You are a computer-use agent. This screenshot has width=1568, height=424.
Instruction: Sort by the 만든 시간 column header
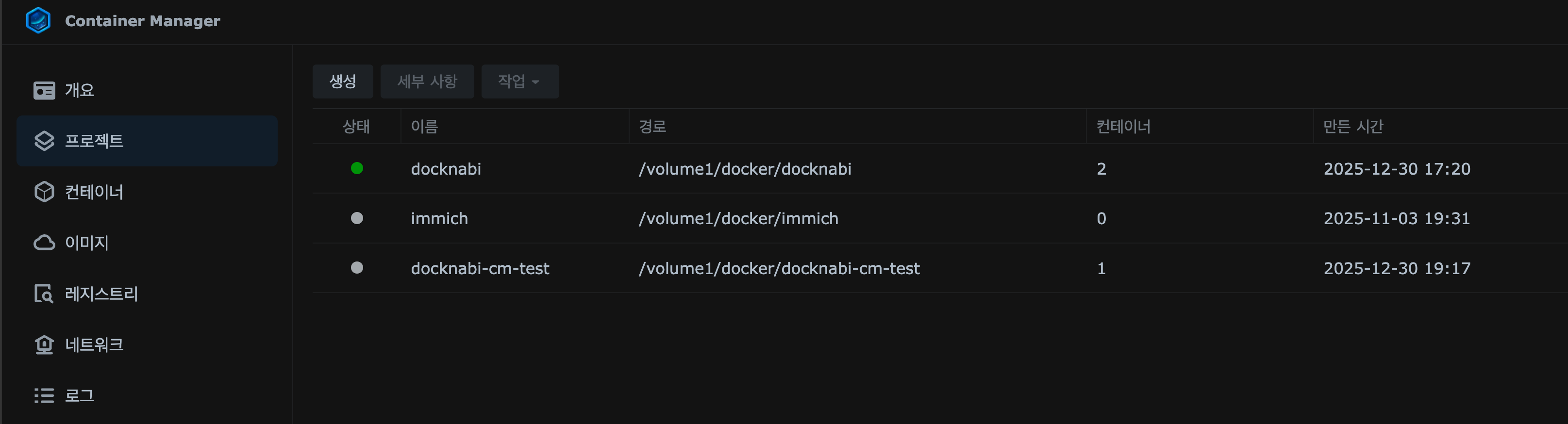(1353, 127)
